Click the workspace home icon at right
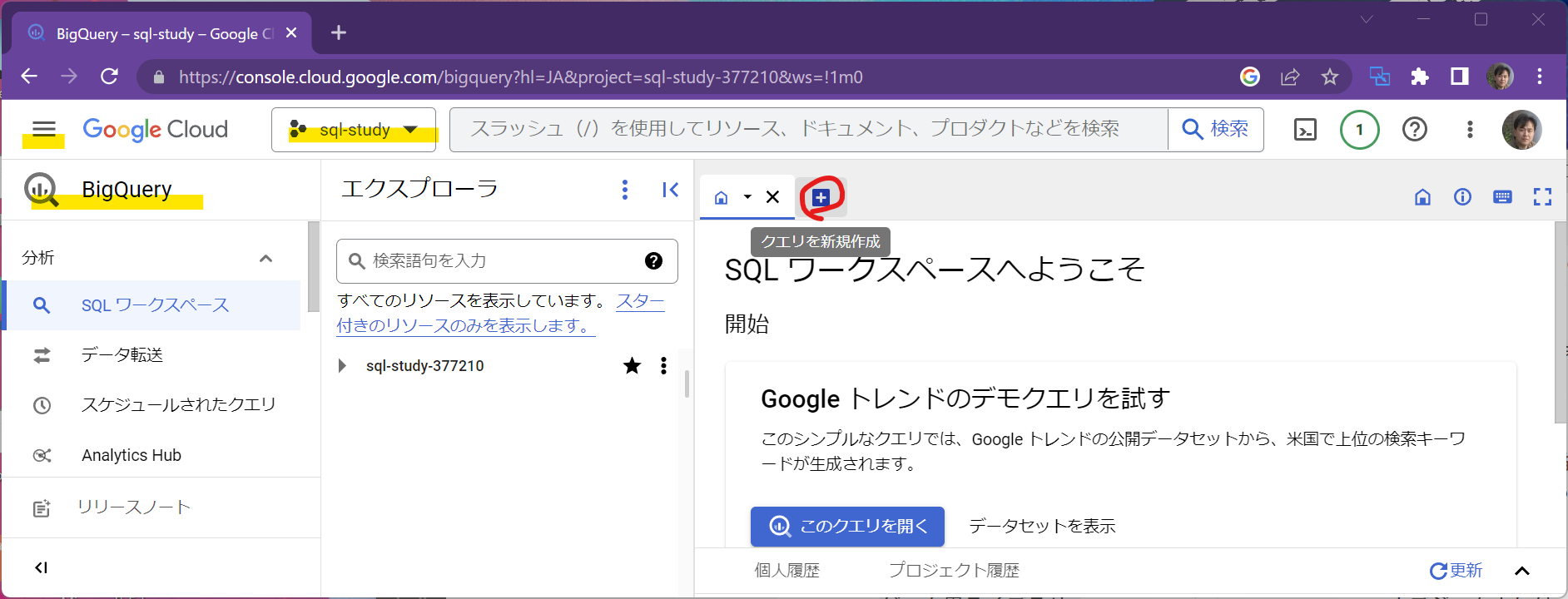 (x=1422, y=197)
